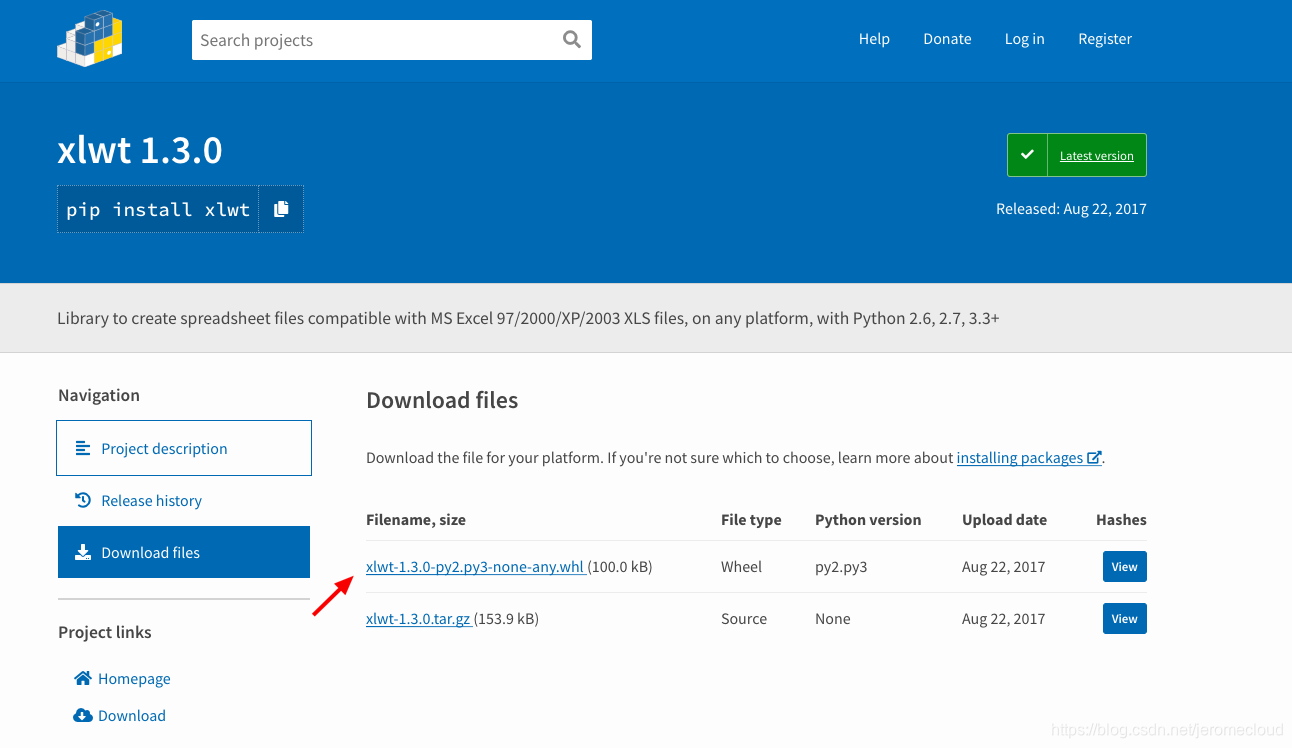Click the Filename, size column header
The height and width of the screenshot is (748, 1292).
416,520
